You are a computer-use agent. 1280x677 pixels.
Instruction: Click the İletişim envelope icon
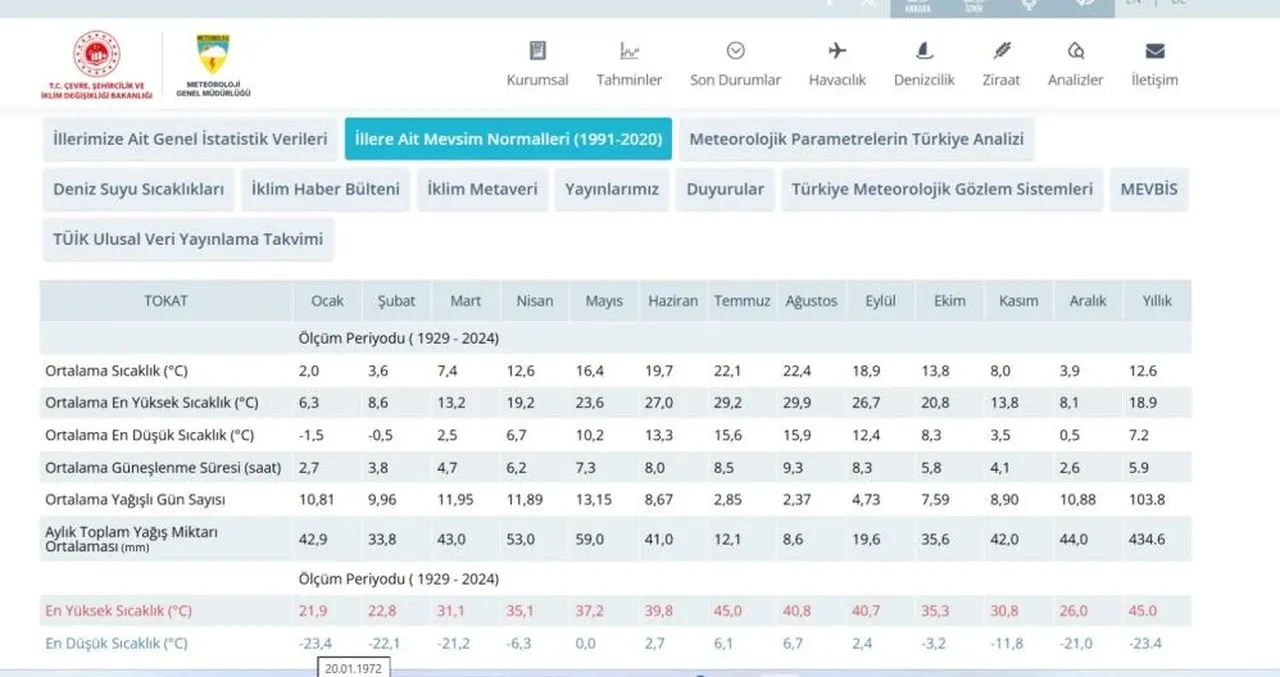tap(1154, 48)
